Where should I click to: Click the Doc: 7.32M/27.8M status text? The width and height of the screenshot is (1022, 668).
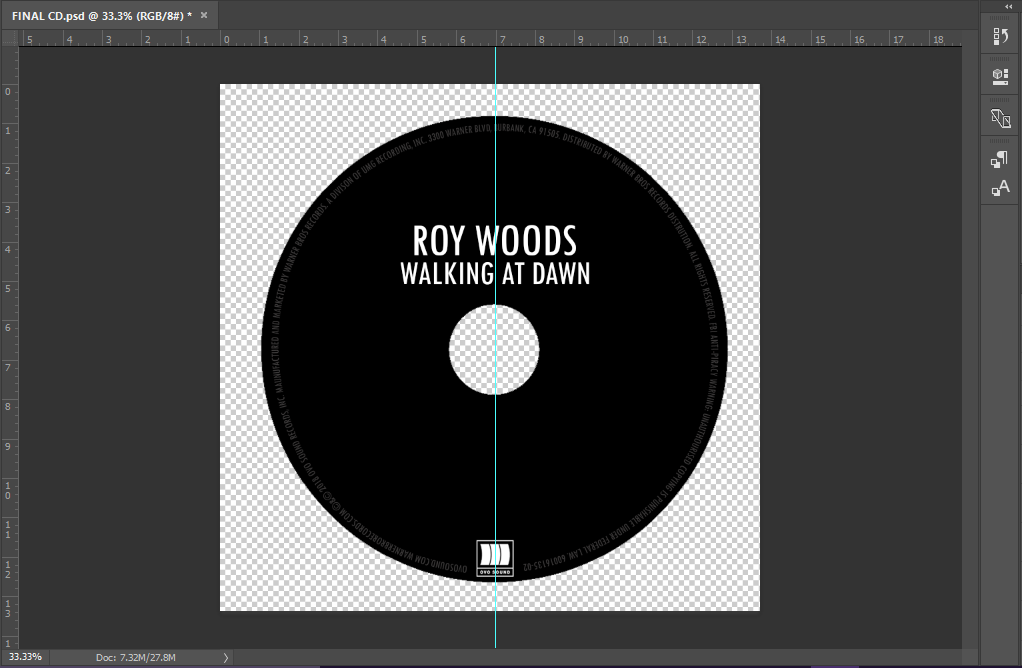136,658
